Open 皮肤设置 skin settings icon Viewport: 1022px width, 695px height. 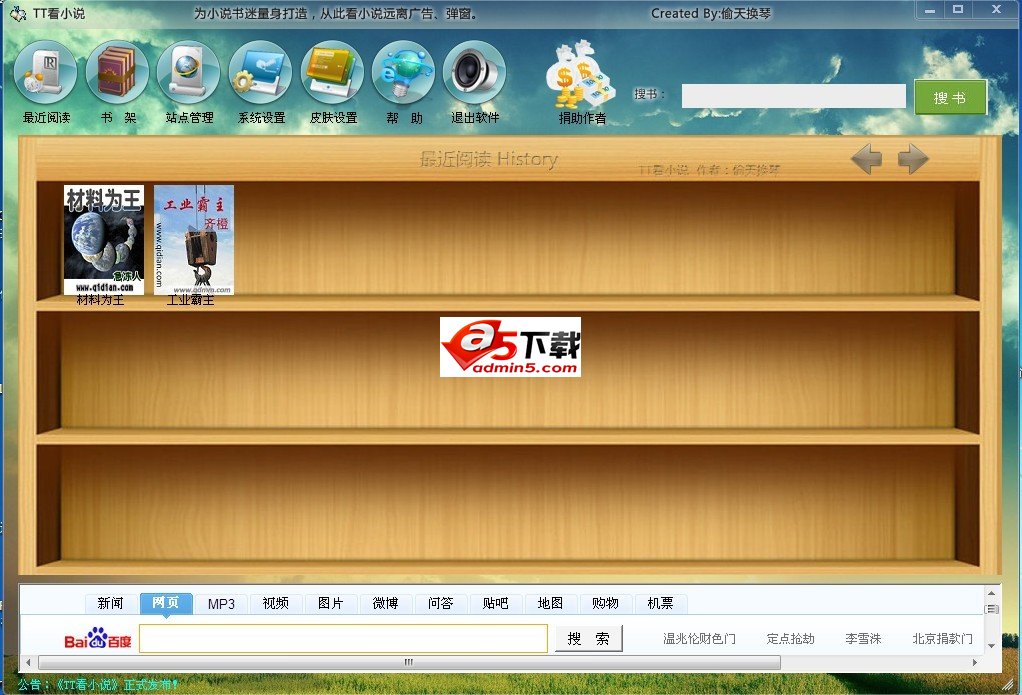click(x=332, y=72)
